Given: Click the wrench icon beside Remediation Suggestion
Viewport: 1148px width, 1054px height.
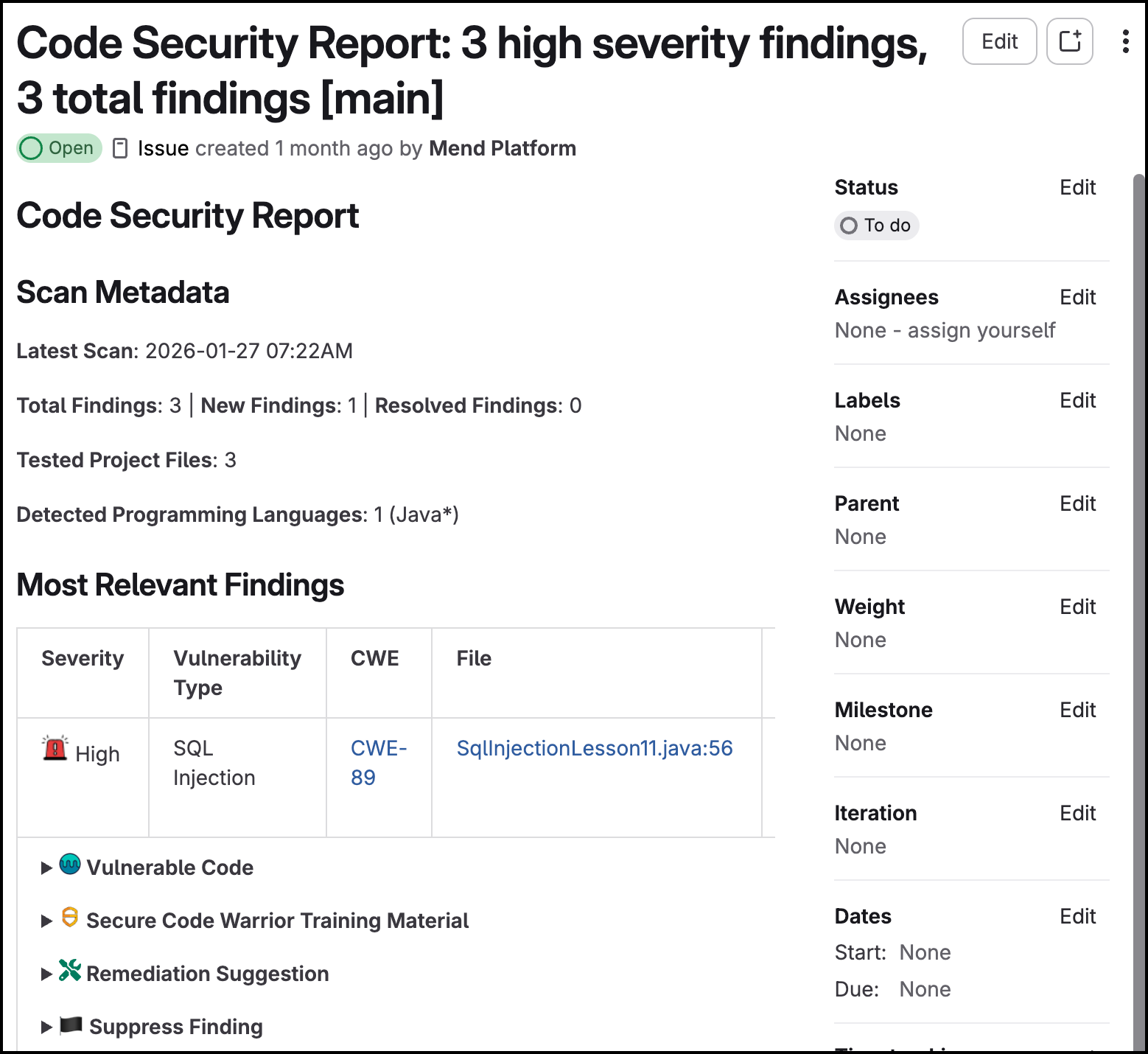Looking at the screenshot, I should 70,971.
